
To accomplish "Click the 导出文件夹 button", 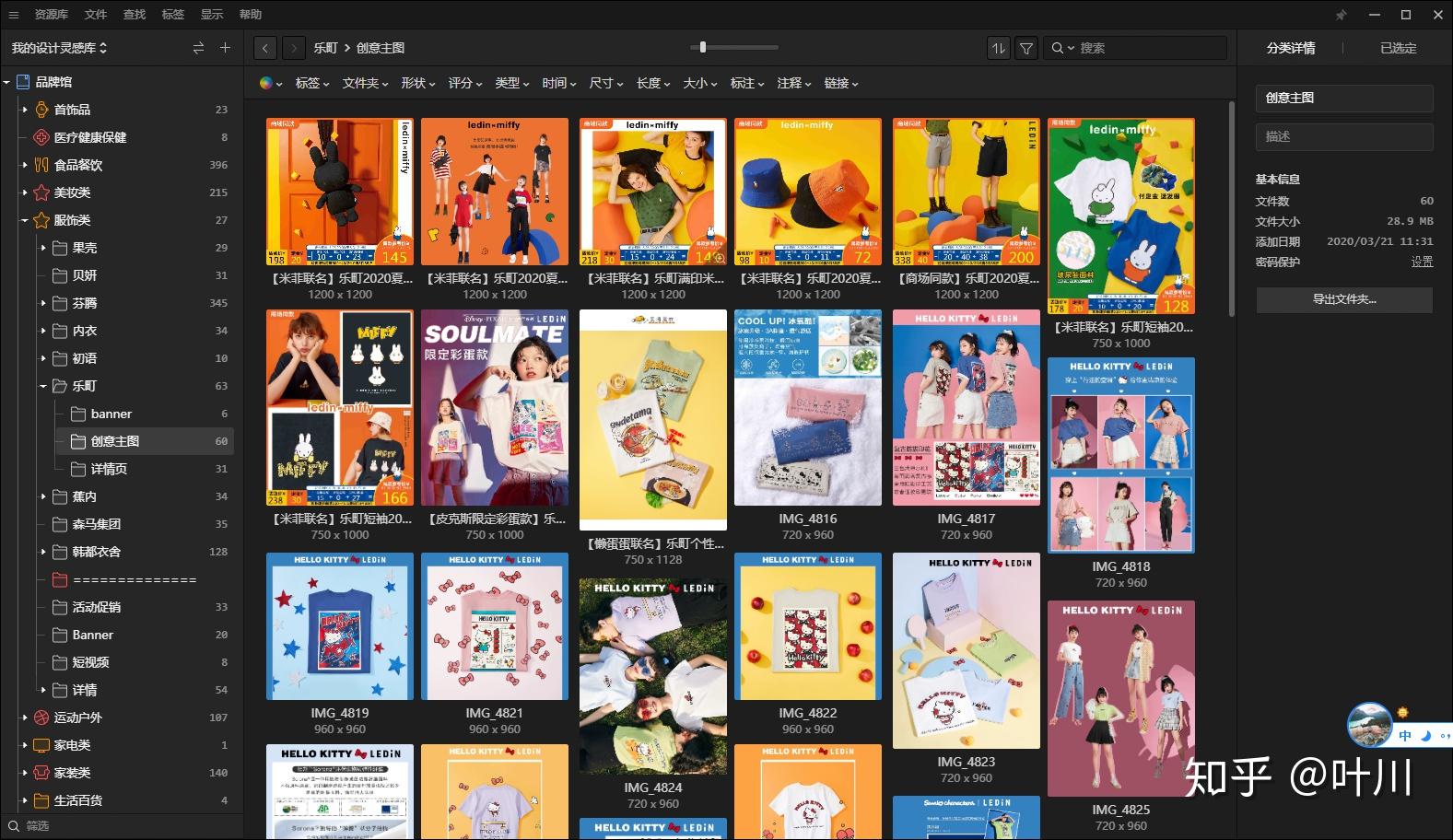I will coord(1344,299).
